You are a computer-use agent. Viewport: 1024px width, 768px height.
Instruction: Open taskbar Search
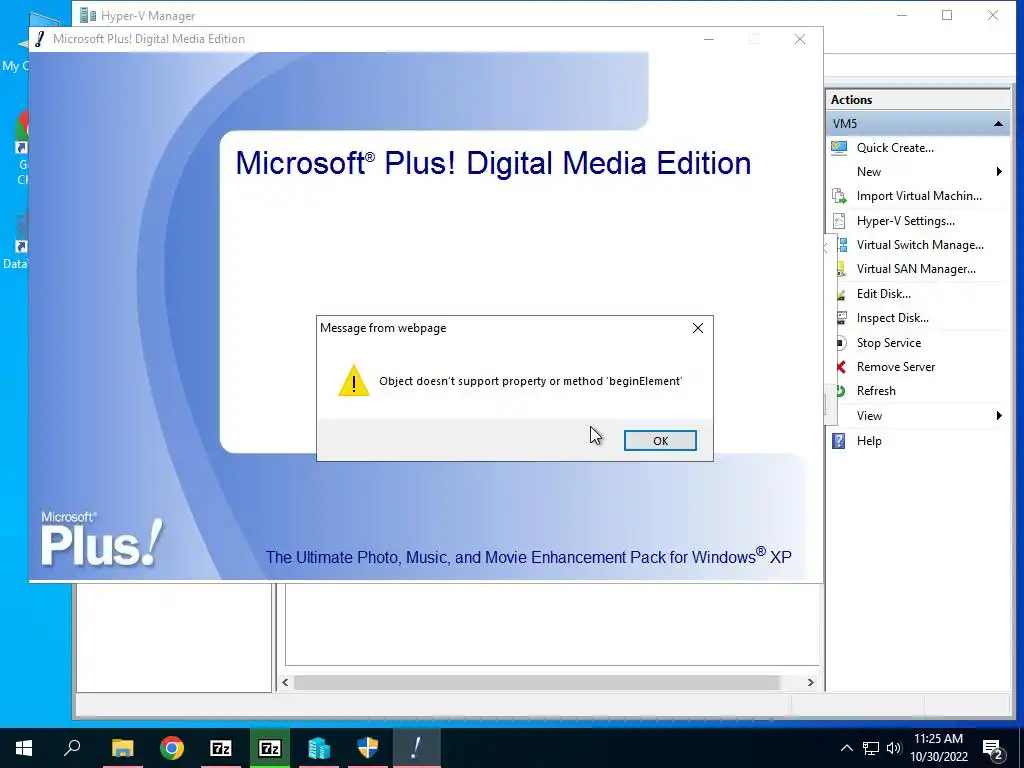tap(72, 748)
